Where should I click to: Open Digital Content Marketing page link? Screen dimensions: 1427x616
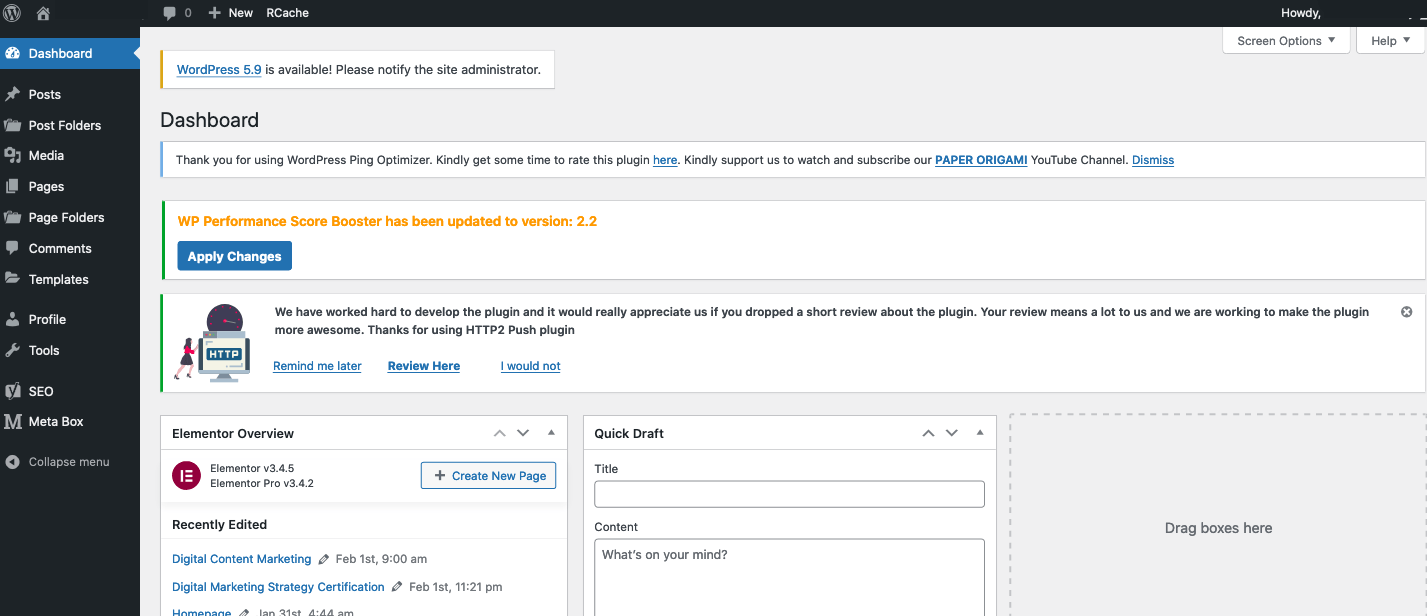(242, 559)
